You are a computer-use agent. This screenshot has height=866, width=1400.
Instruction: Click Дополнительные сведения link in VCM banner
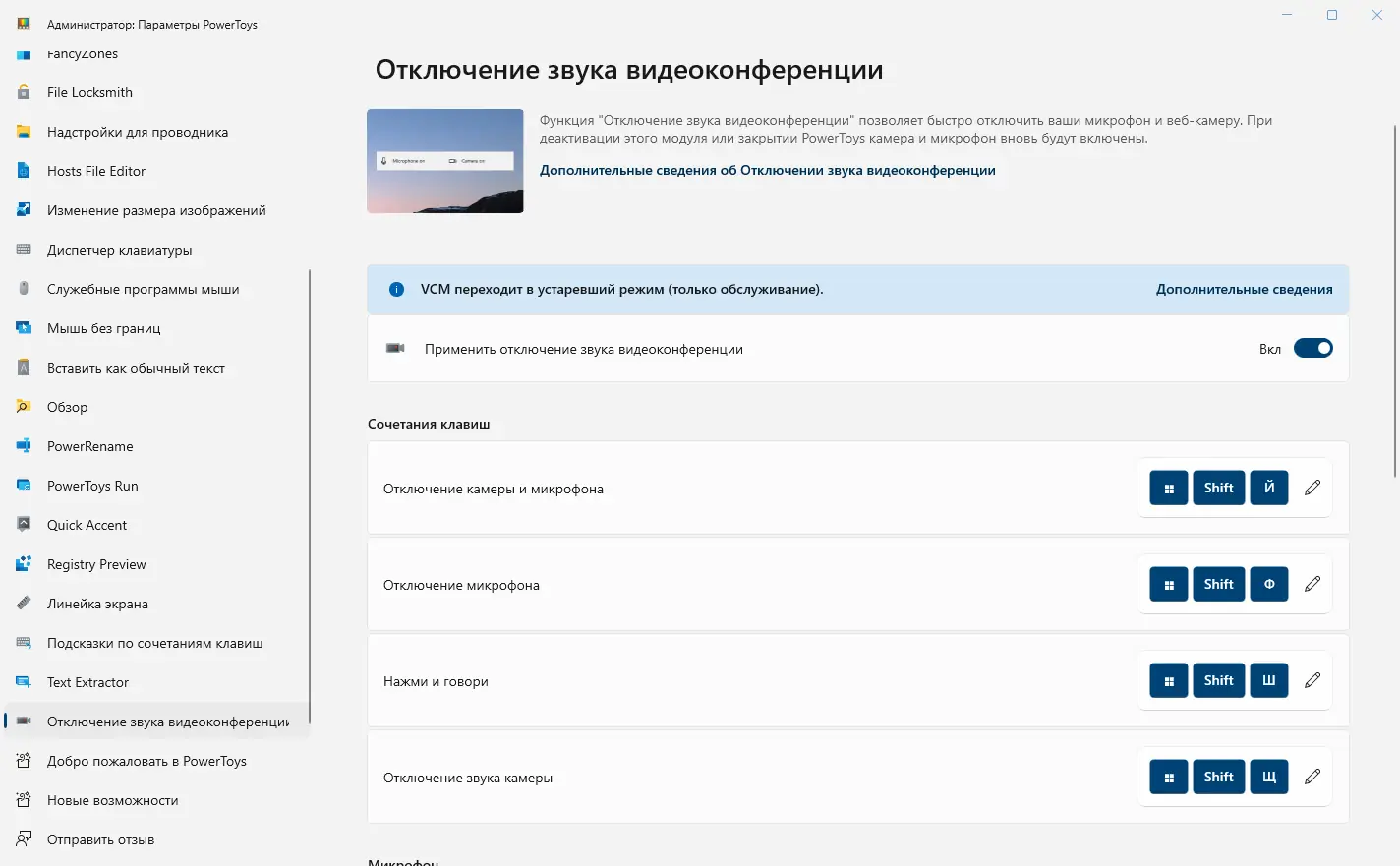pos(1245,289)
